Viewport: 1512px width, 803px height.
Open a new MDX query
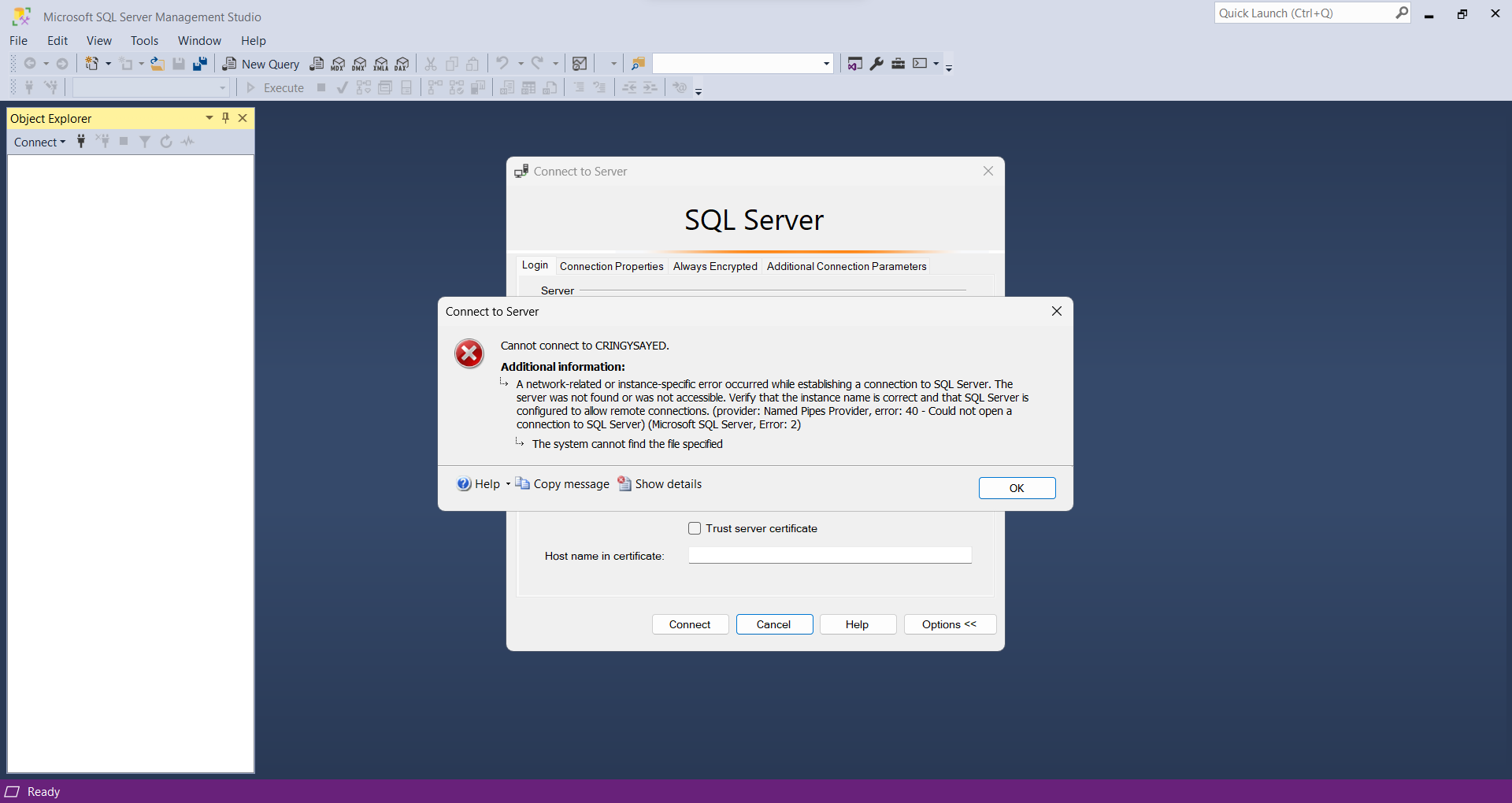(338, 64)
